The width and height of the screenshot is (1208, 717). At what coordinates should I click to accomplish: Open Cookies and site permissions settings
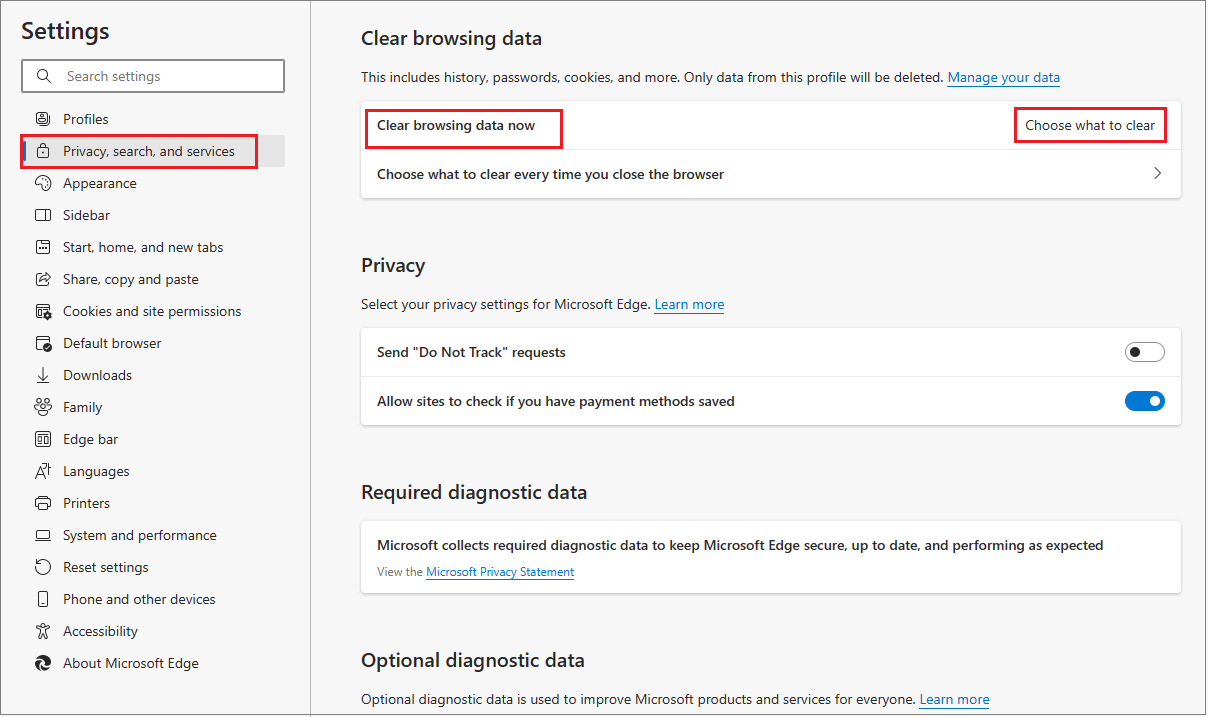[x=153, y=311]
